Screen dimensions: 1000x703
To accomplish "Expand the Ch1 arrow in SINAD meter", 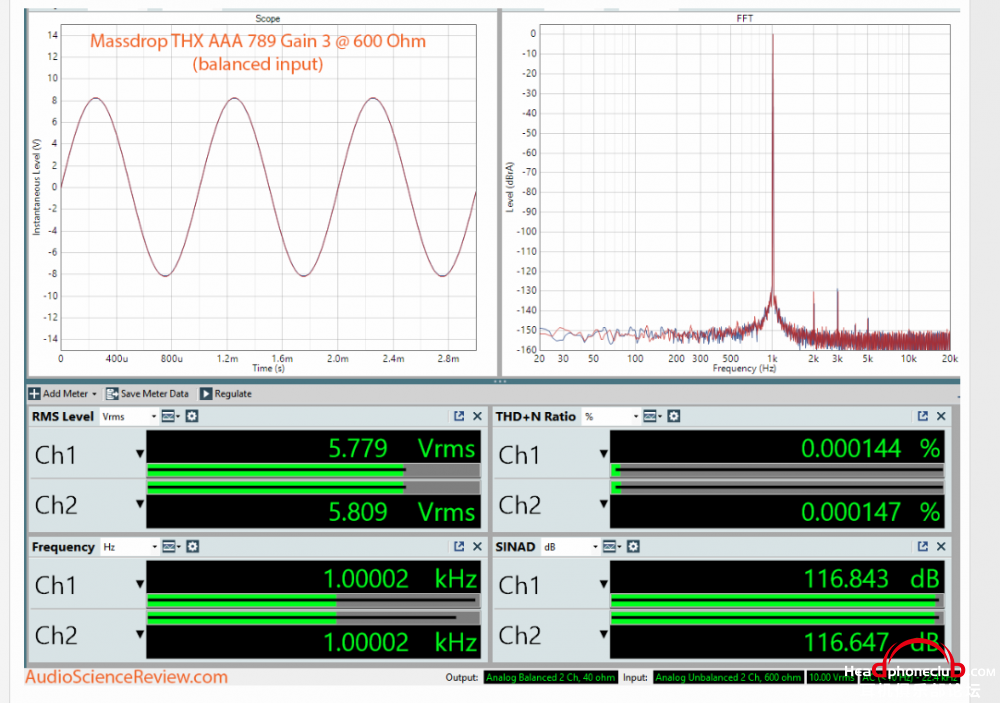I will coord(603,584).
